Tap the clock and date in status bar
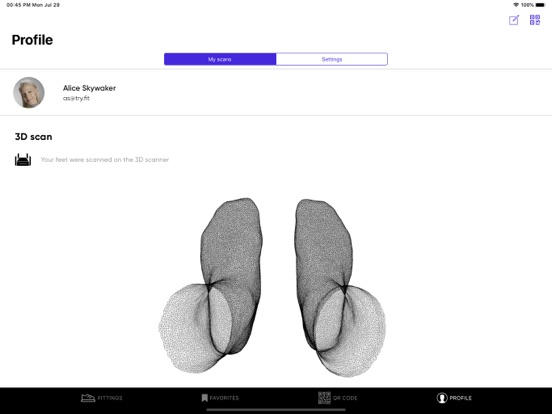Image resolution: width=552 pixels, height=414 pixels. [x=33, y=5]
